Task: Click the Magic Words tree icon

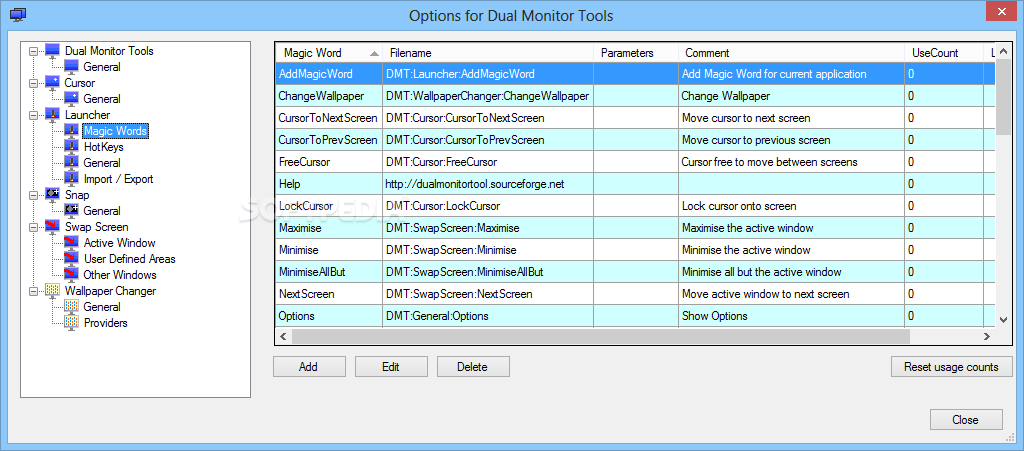Action: tap(71, 131)
